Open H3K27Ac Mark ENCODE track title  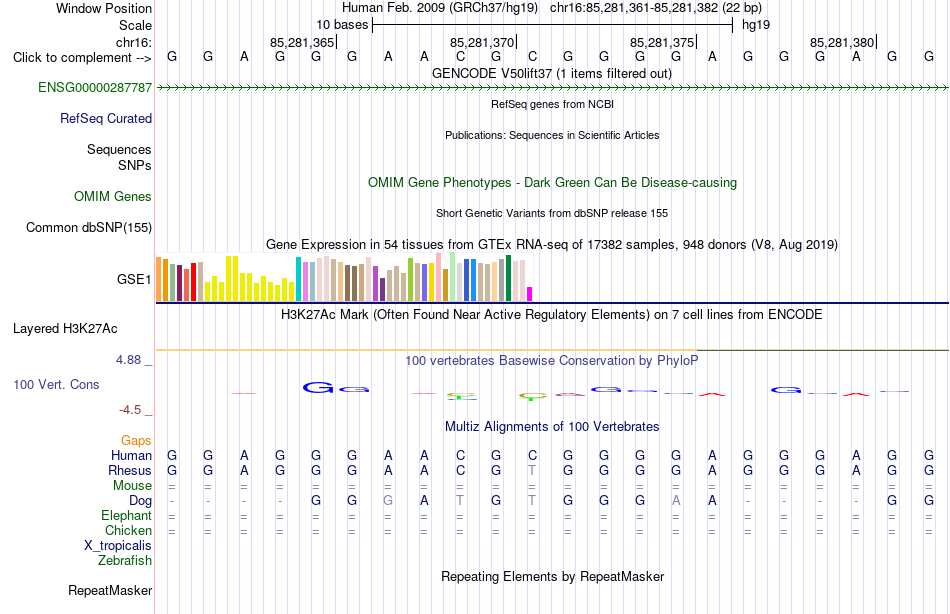pyautogui.click(x=551, y=315)
